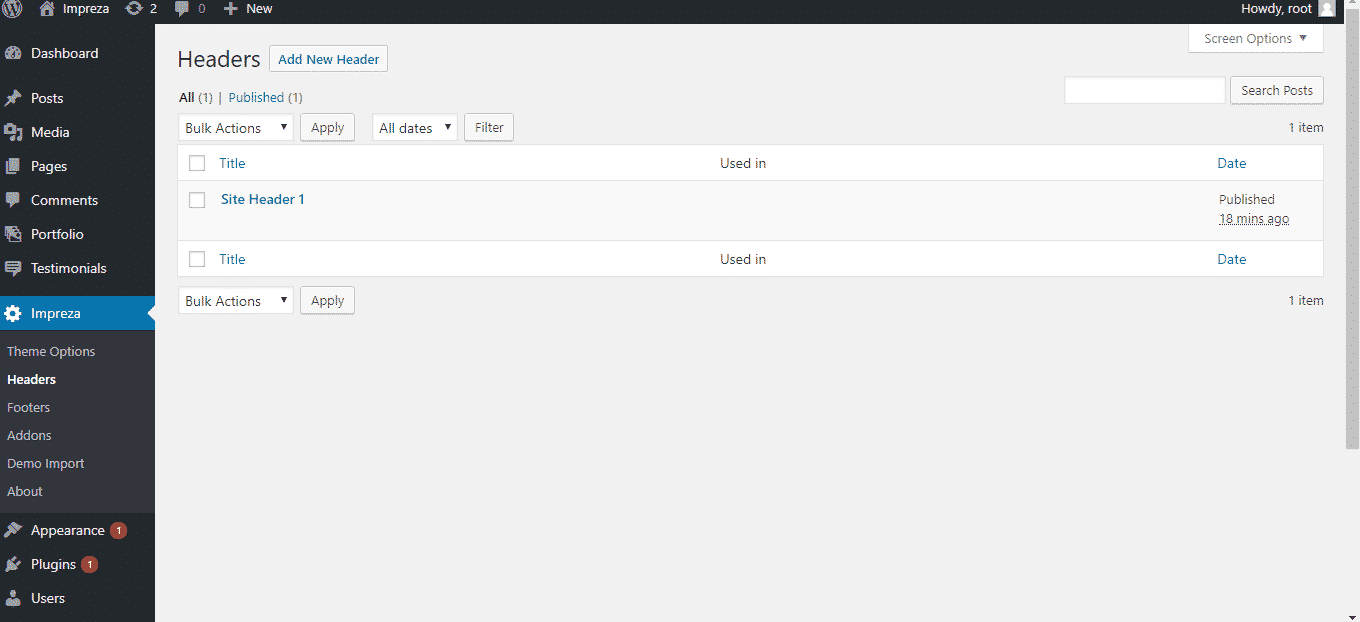Open the WordPress logo menu
Viewport: 1360px width, 622px height.
(x=13, y=9)
